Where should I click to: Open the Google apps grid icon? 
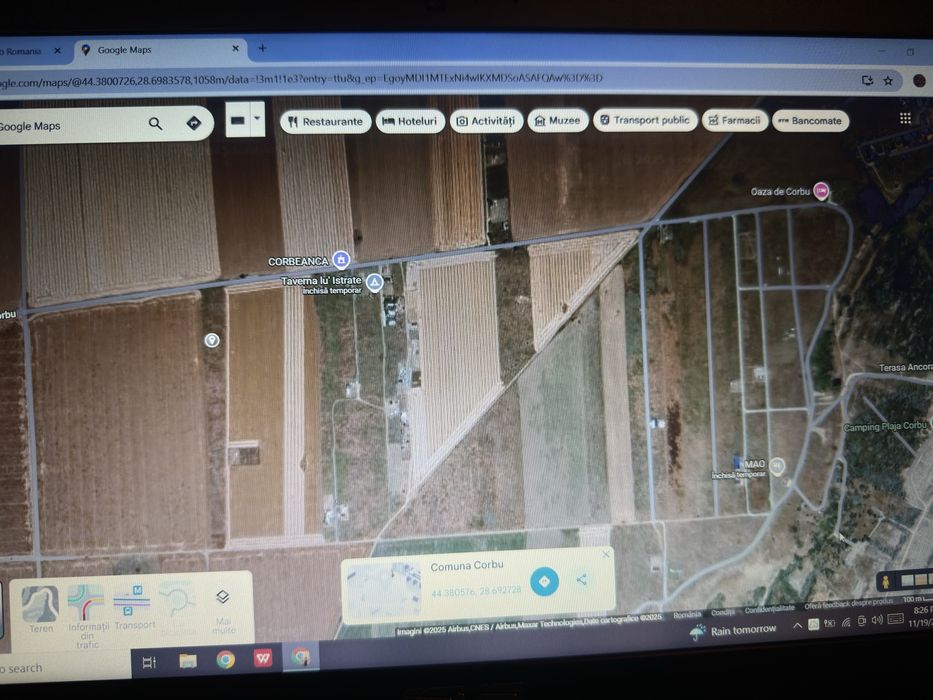(x=905, y=118)
